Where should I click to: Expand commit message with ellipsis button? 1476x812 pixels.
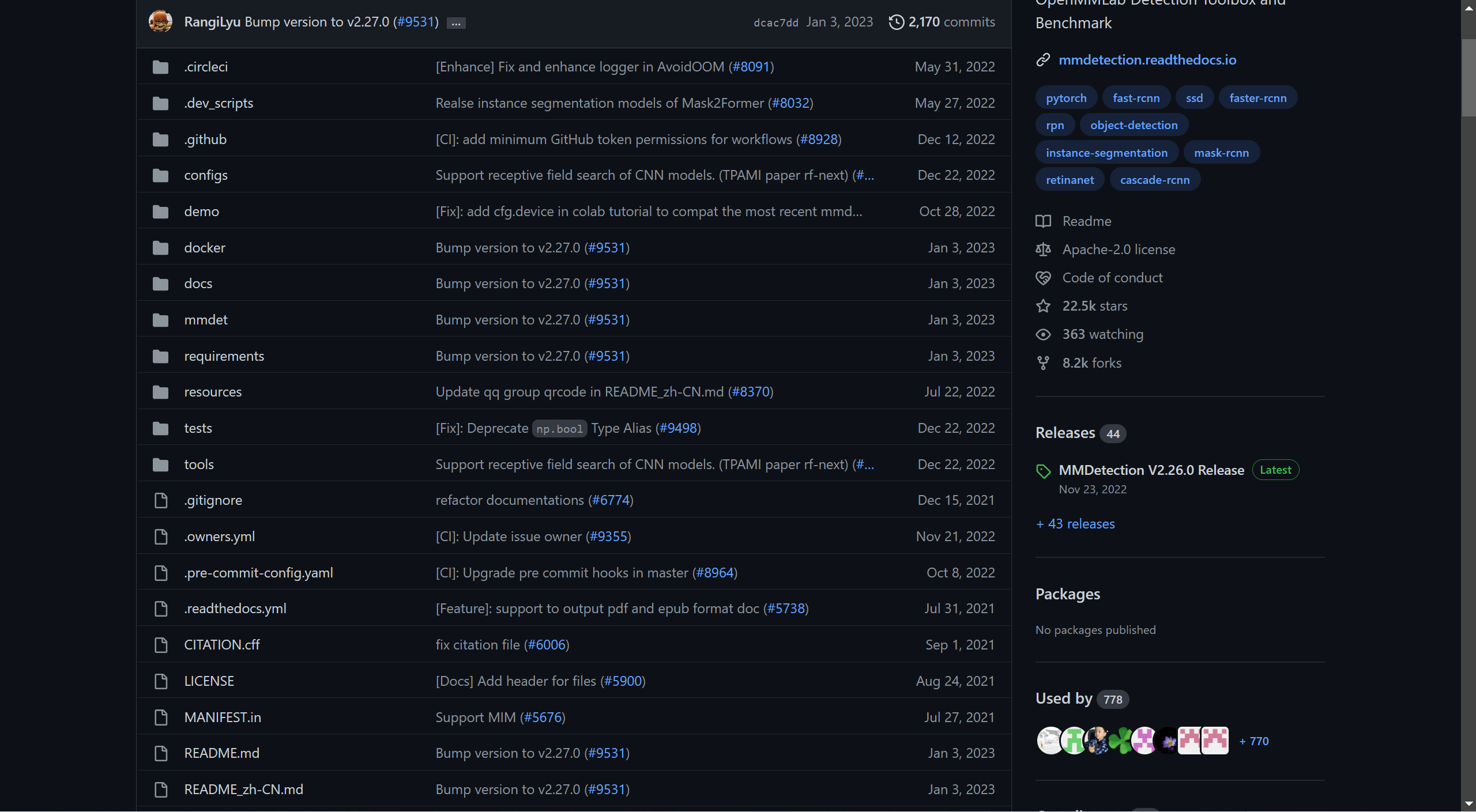pos(456,23)
